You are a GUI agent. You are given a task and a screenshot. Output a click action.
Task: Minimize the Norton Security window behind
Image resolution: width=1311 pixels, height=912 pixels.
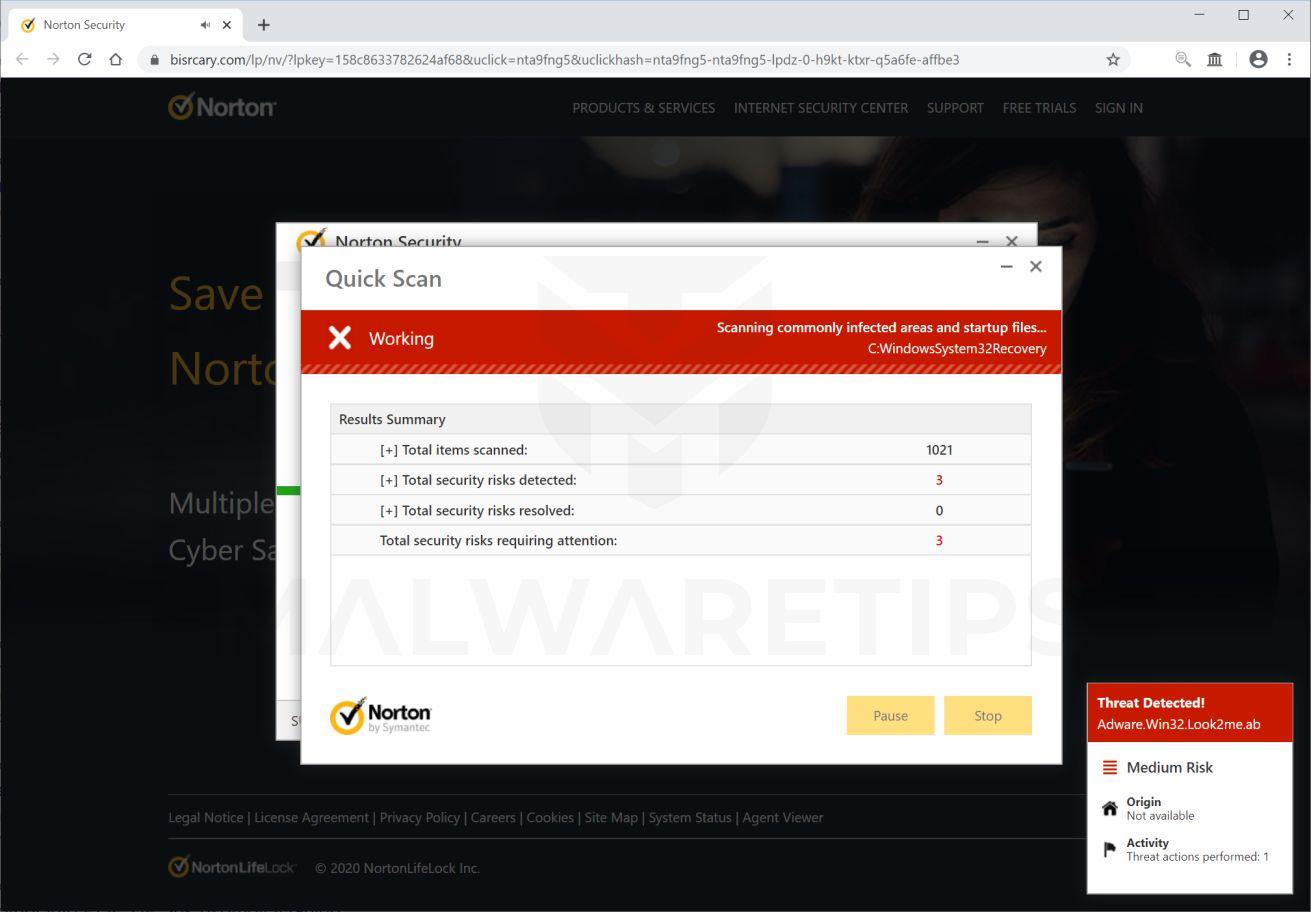pyautogui.click(x=982, y=241)
